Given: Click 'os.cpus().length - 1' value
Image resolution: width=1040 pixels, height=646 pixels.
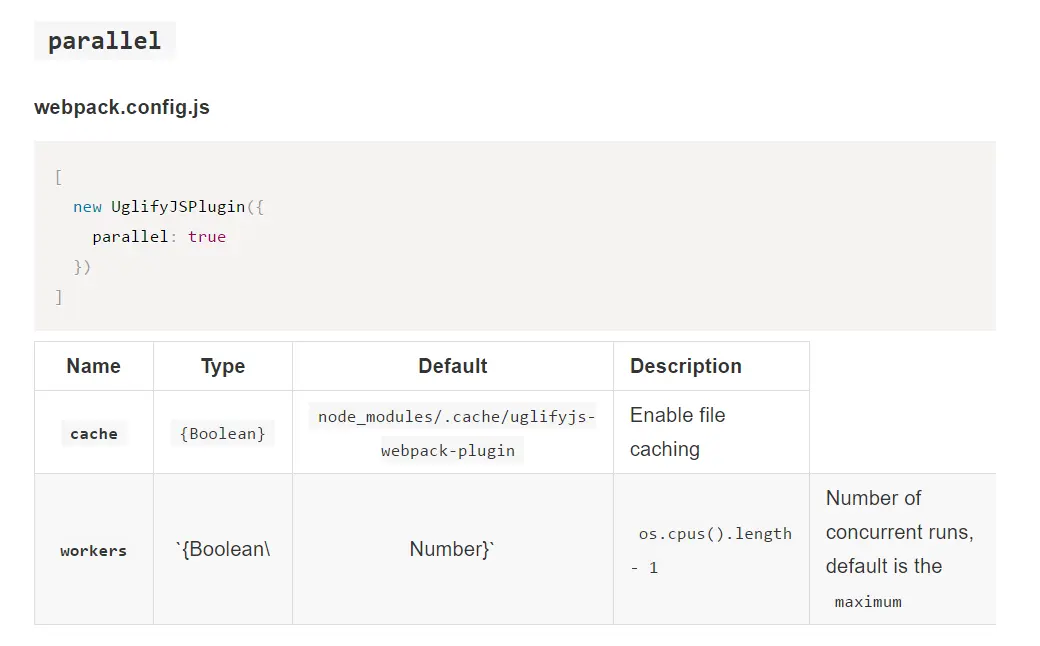Looking at the screenshot, I should 711,550.
